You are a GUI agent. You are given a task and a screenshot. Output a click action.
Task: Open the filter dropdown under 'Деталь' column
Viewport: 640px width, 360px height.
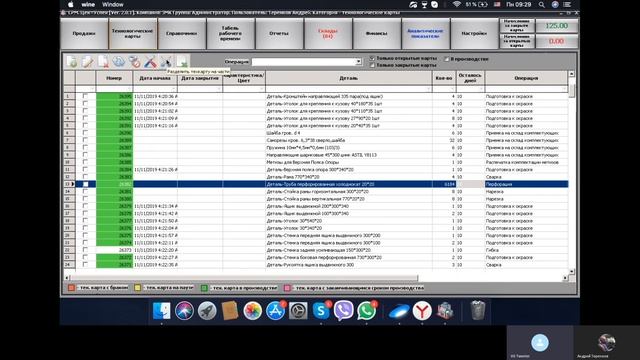(x=429, y=89)
